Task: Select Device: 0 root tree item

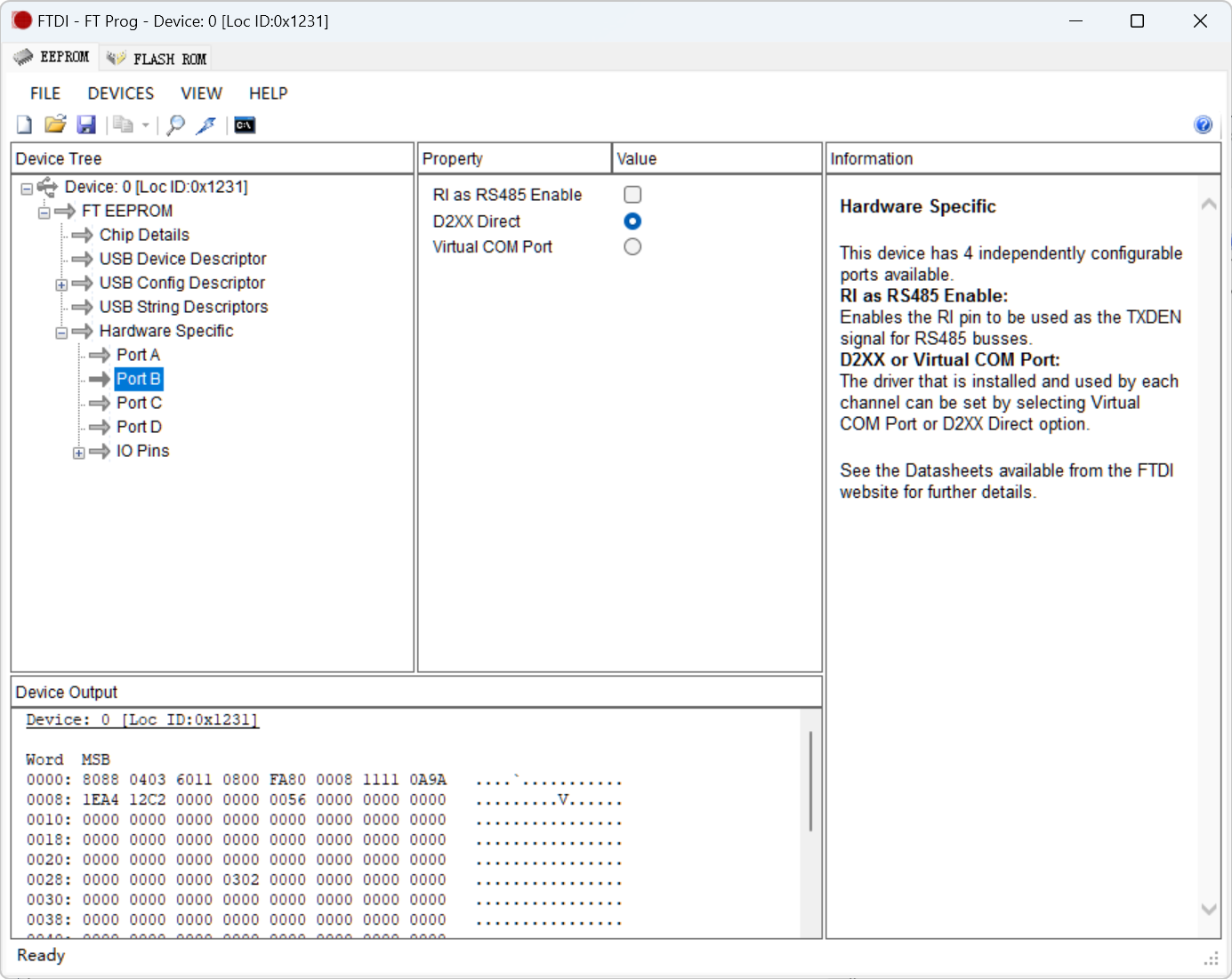Action: (156, 187)
